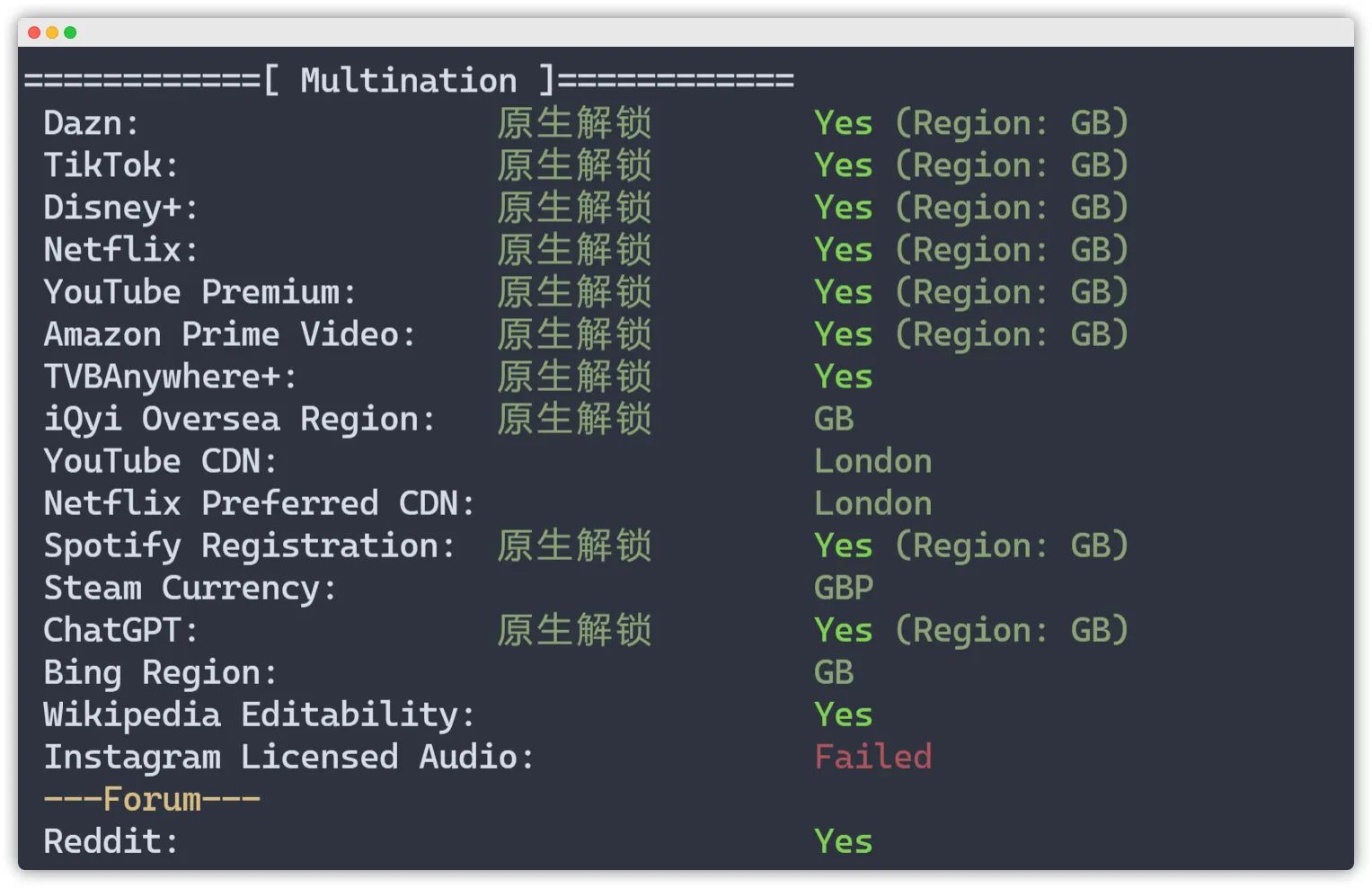This screenshot has height=888, width=1372.
Task: Click the "Disney+:" label
Action: pos(121,208)
